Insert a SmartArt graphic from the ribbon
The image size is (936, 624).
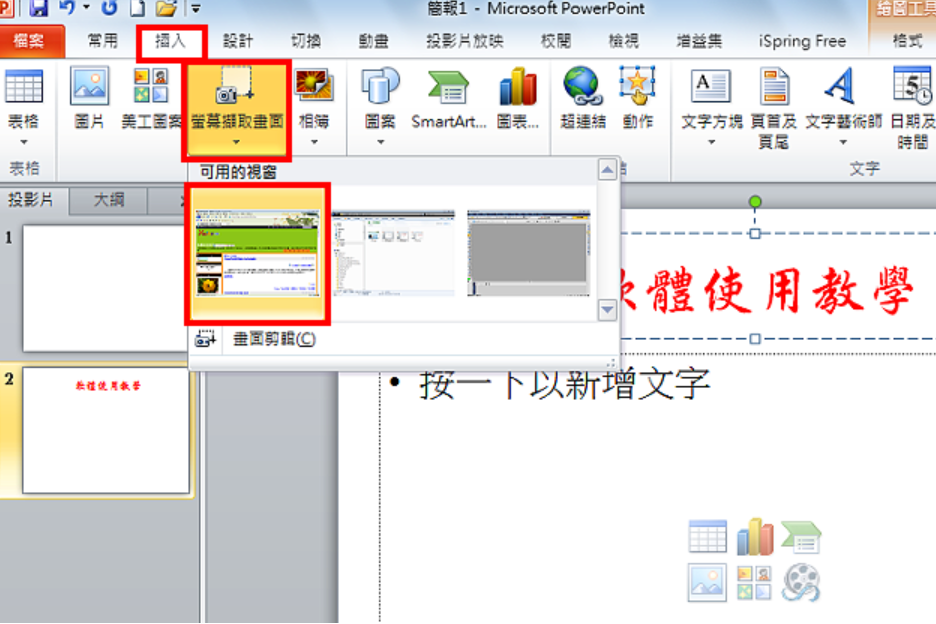(449, 99)
